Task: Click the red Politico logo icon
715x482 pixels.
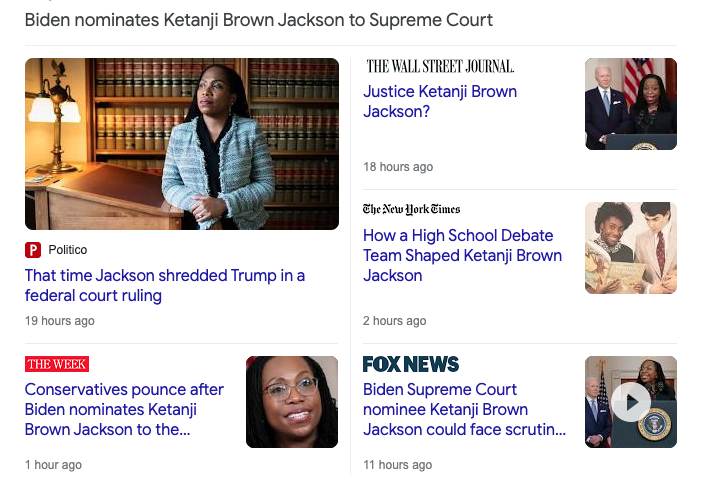Action: pyautogui.click(x=33, y=250)
